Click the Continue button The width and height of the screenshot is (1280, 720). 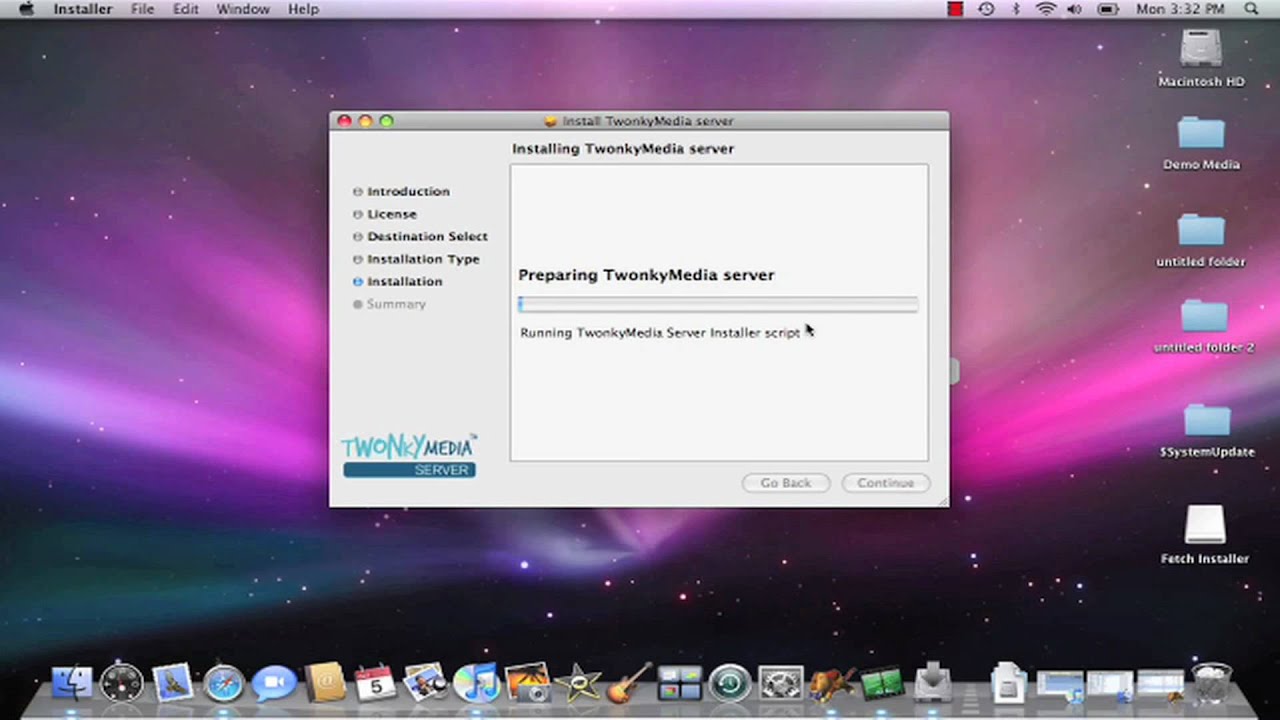click(885, 483)
